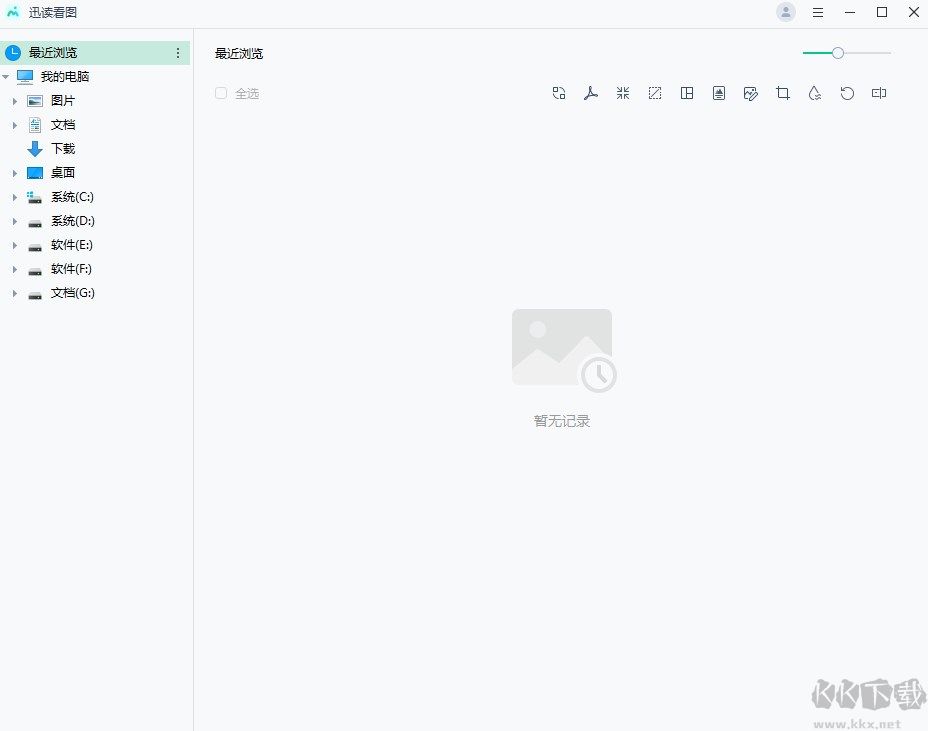Viewport: 928px width, 731px height.
Task: Open the image format conversion tool
Action: pyautogui.click(x=559, y=92)
